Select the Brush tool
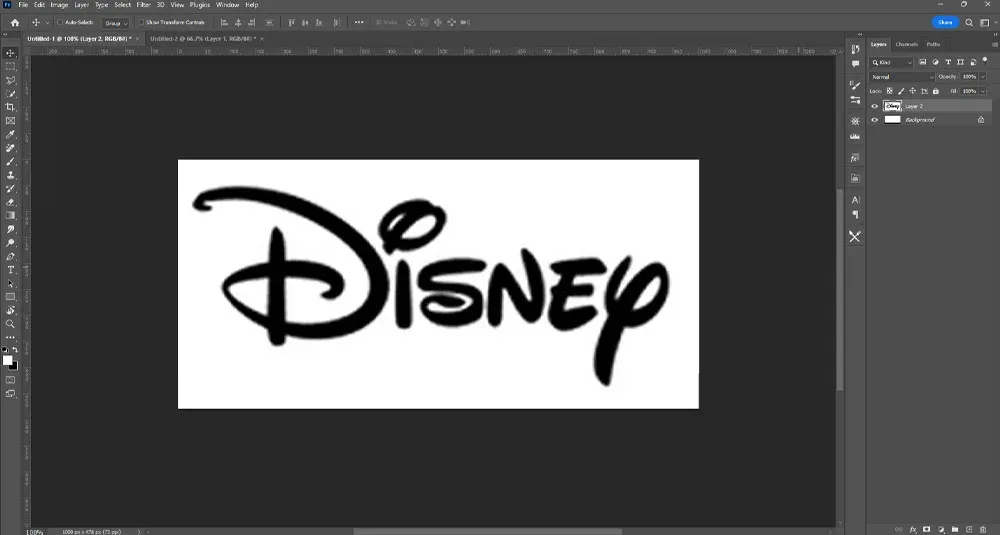The image size is (1000, 535). (10, 161)
